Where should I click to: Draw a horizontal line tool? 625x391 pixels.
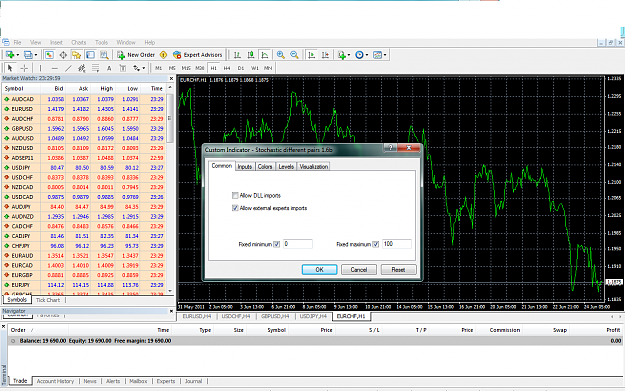[x=55, y=68]
